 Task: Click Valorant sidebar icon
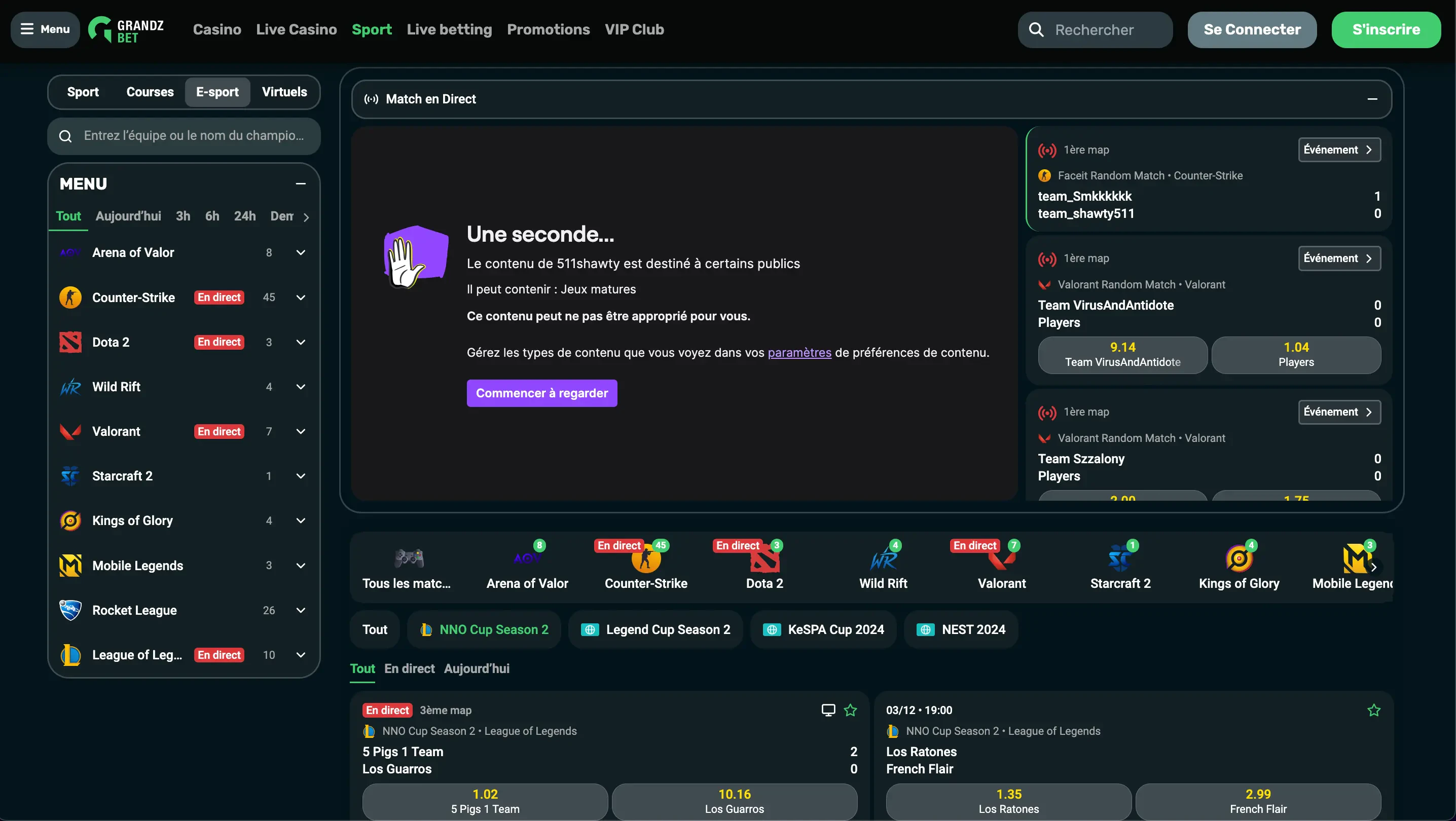[70, 432]
